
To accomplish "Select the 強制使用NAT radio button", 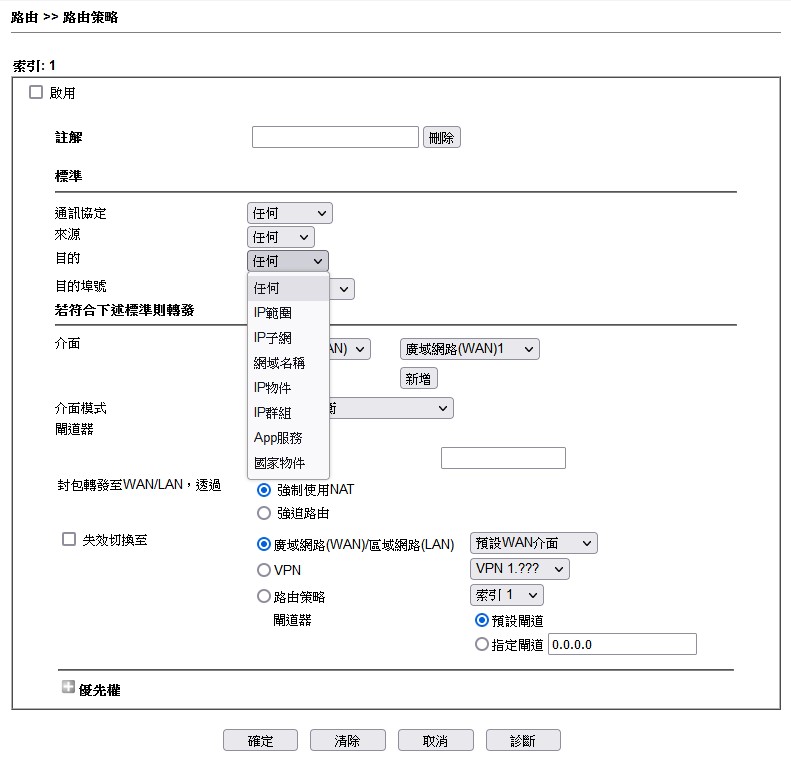I will tap(264, 490).
